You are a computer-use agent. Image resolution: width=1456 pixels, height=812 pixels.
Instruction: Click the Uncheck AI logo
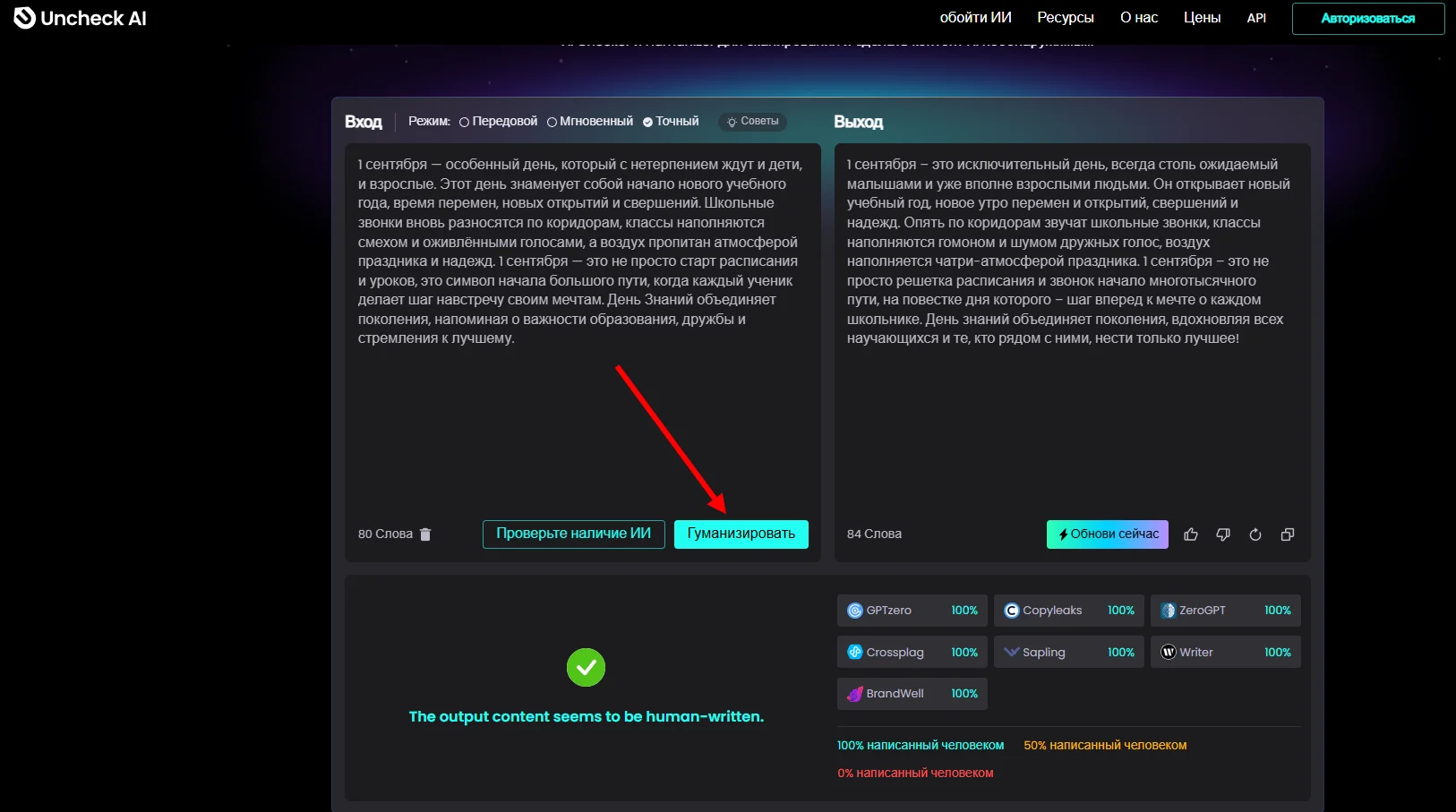[80, 18]
